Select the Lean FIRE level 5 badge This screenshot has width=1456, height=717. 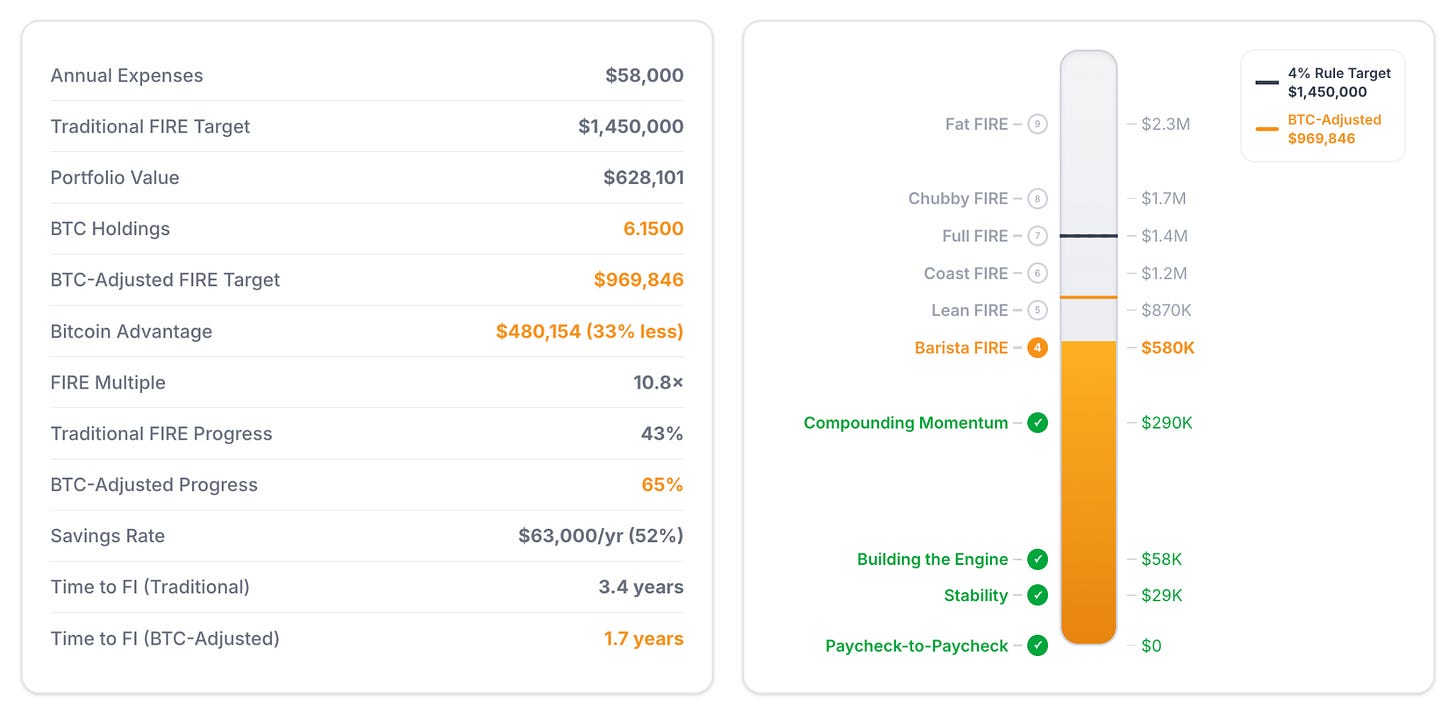pyautogui.click(x=1038, y=311)
